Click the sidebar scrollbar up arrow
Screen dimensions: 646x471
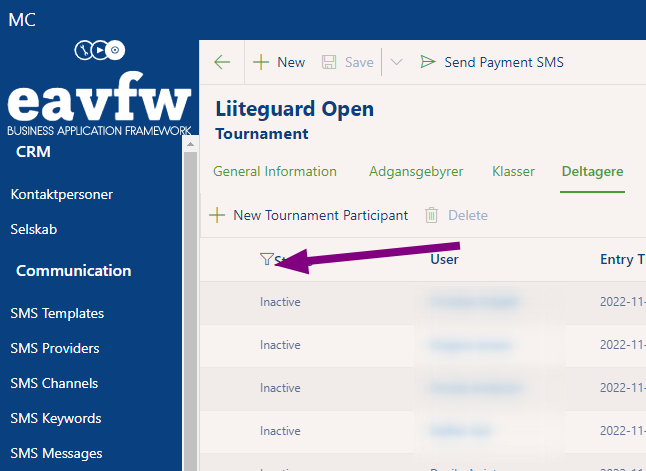click(190, 144)
